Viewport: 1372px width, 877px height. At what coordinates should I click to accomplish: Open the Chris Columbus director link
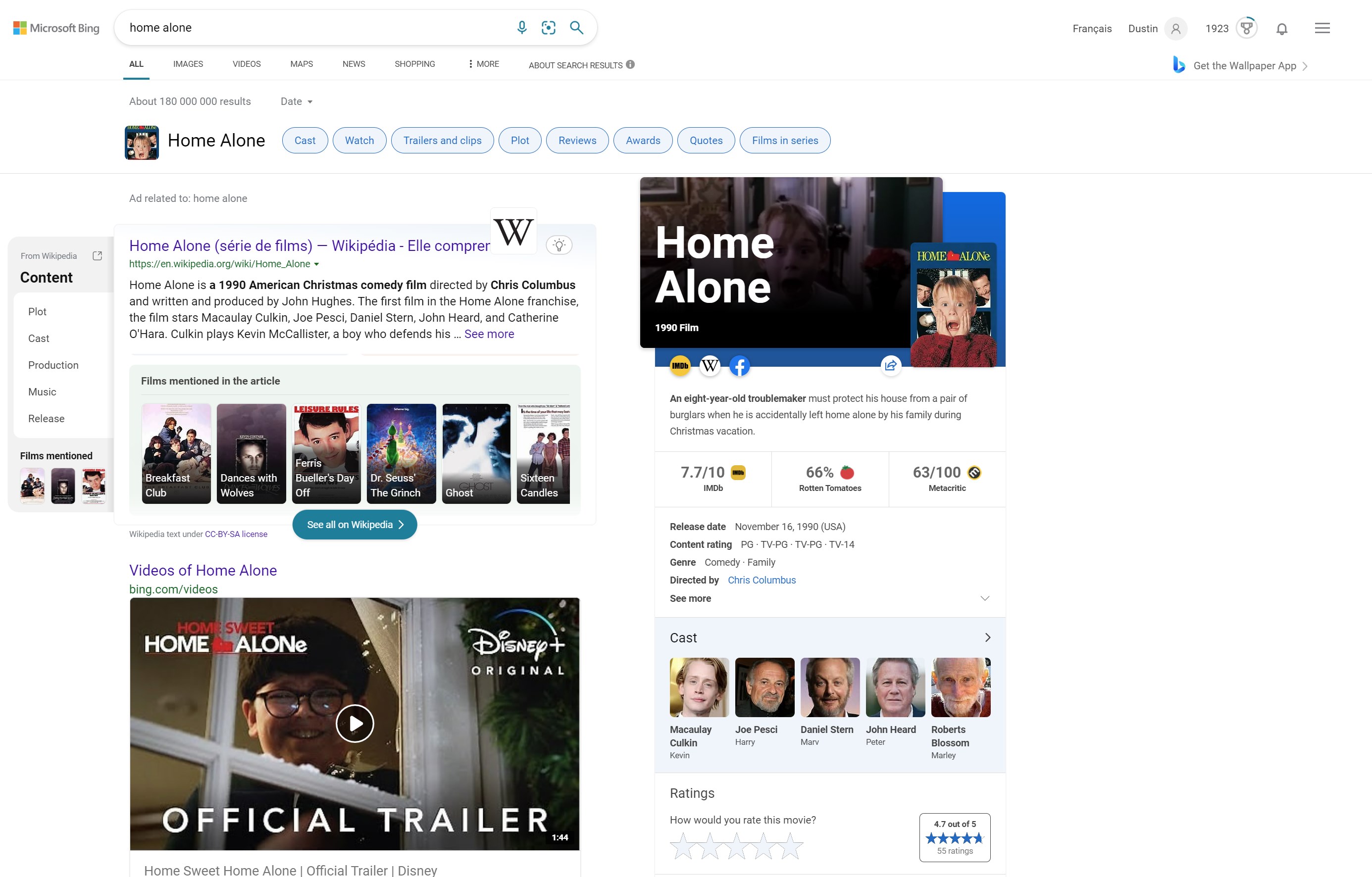(x=761, y=580)
